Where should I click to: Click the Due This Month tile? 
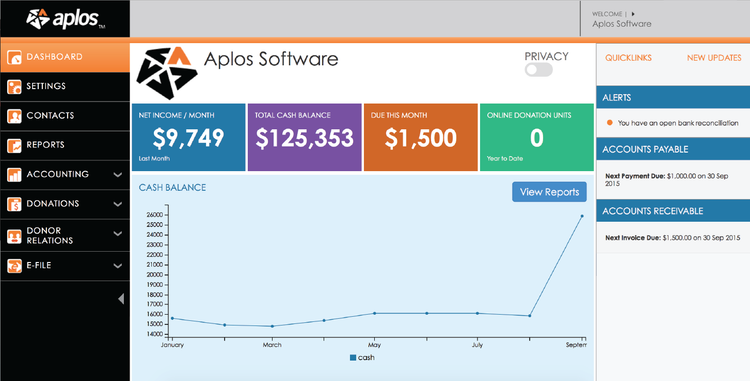pyautogui.click(x=420, y=137)
